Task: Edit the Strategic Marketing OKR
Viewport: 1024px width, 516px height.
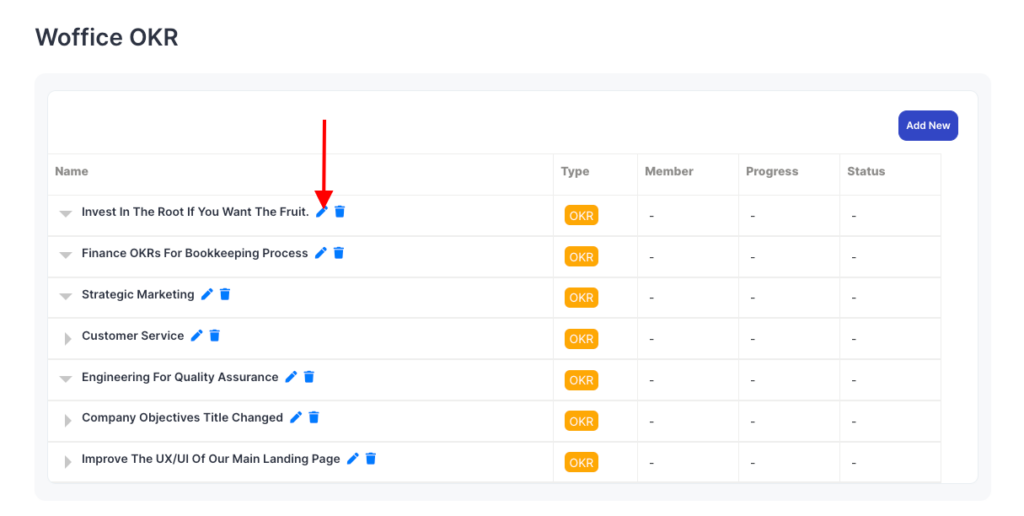Action: pos(207,294)
